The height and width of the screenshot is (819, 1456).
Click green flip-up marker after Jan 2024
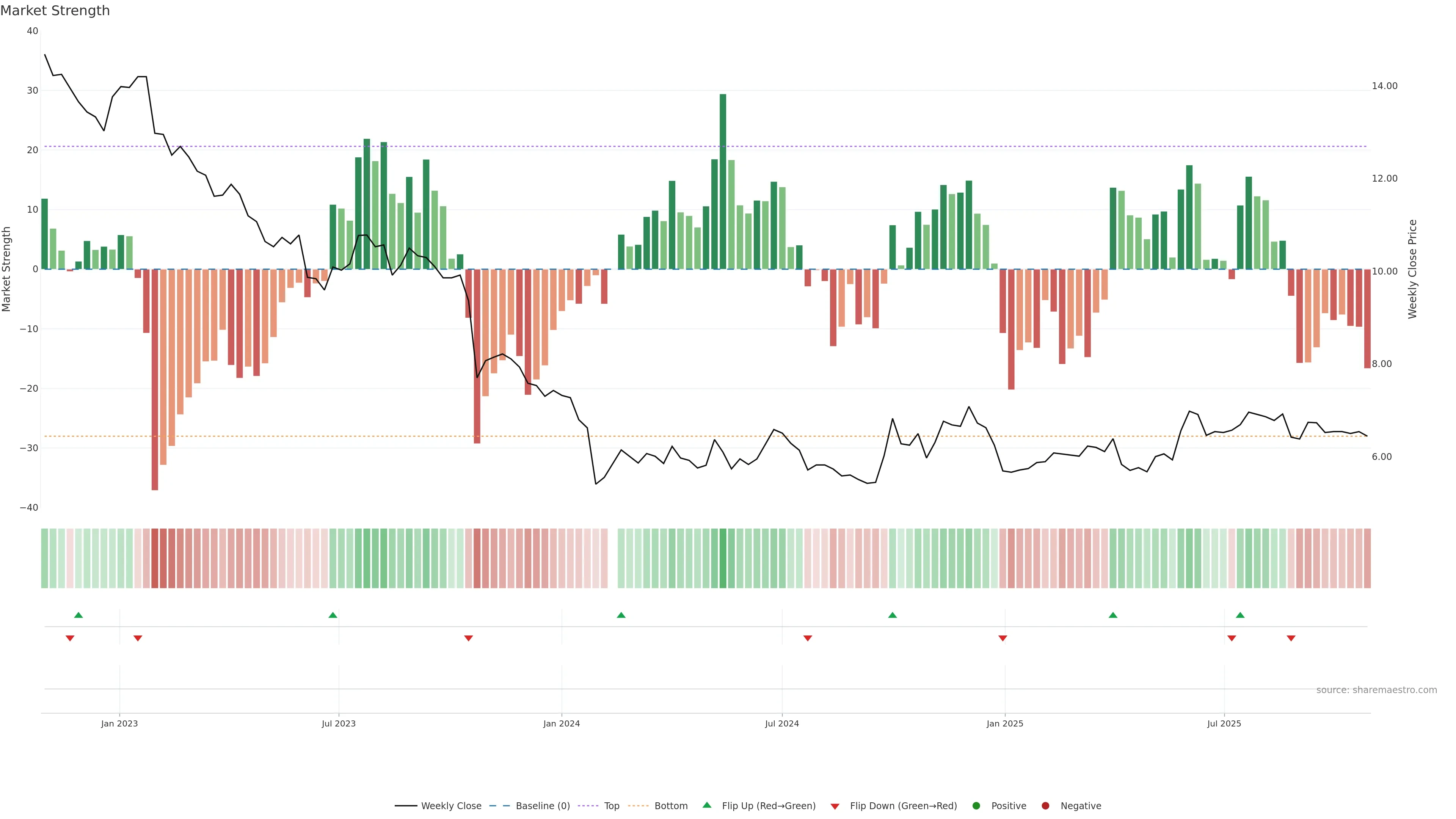621,615
